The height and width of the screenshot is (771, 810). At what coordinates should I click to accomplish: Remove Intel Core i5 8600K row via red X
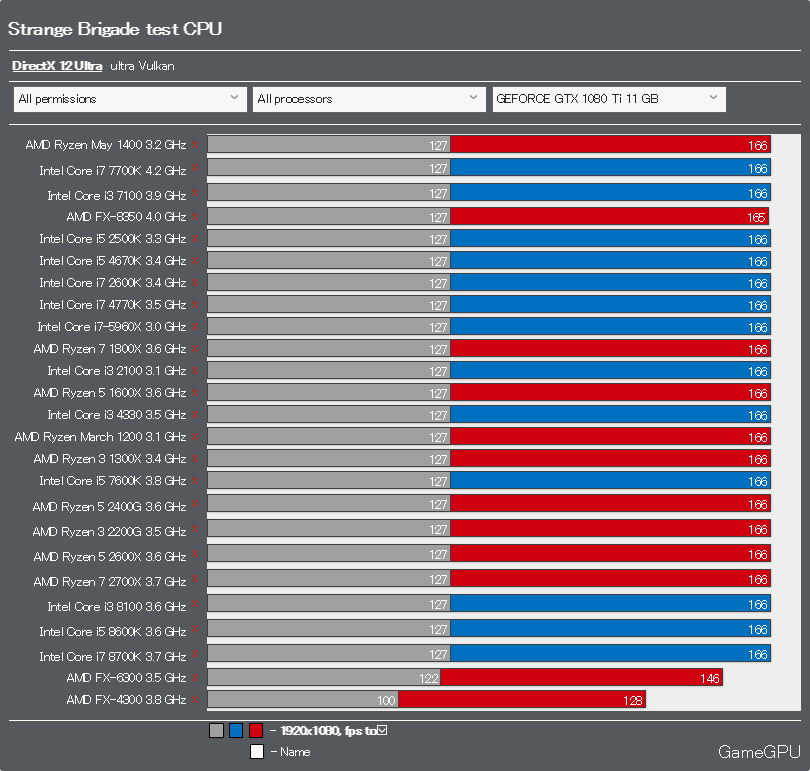(195, 628)
